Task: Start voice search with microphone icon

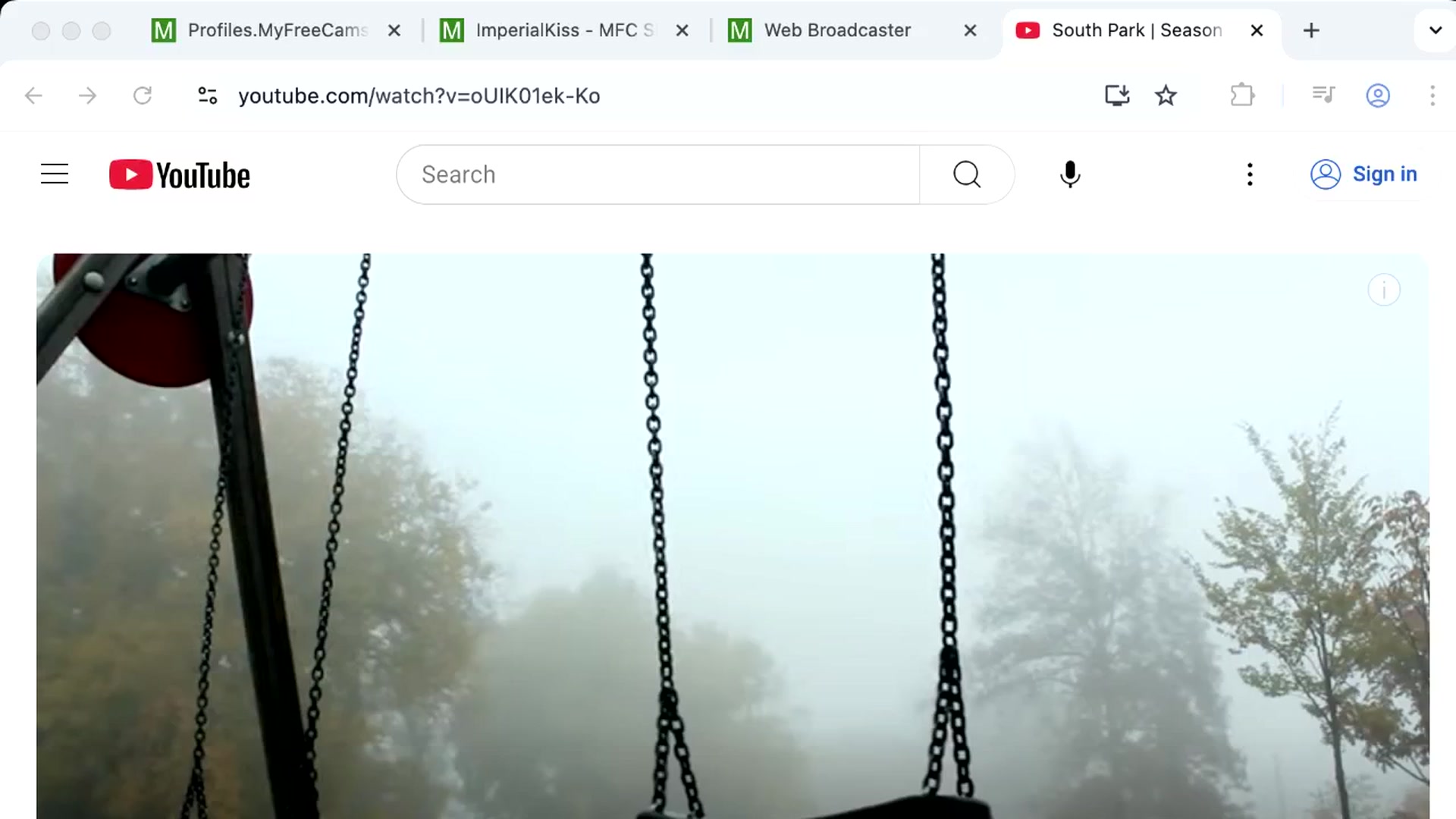Action: [x=1070, y=174]
